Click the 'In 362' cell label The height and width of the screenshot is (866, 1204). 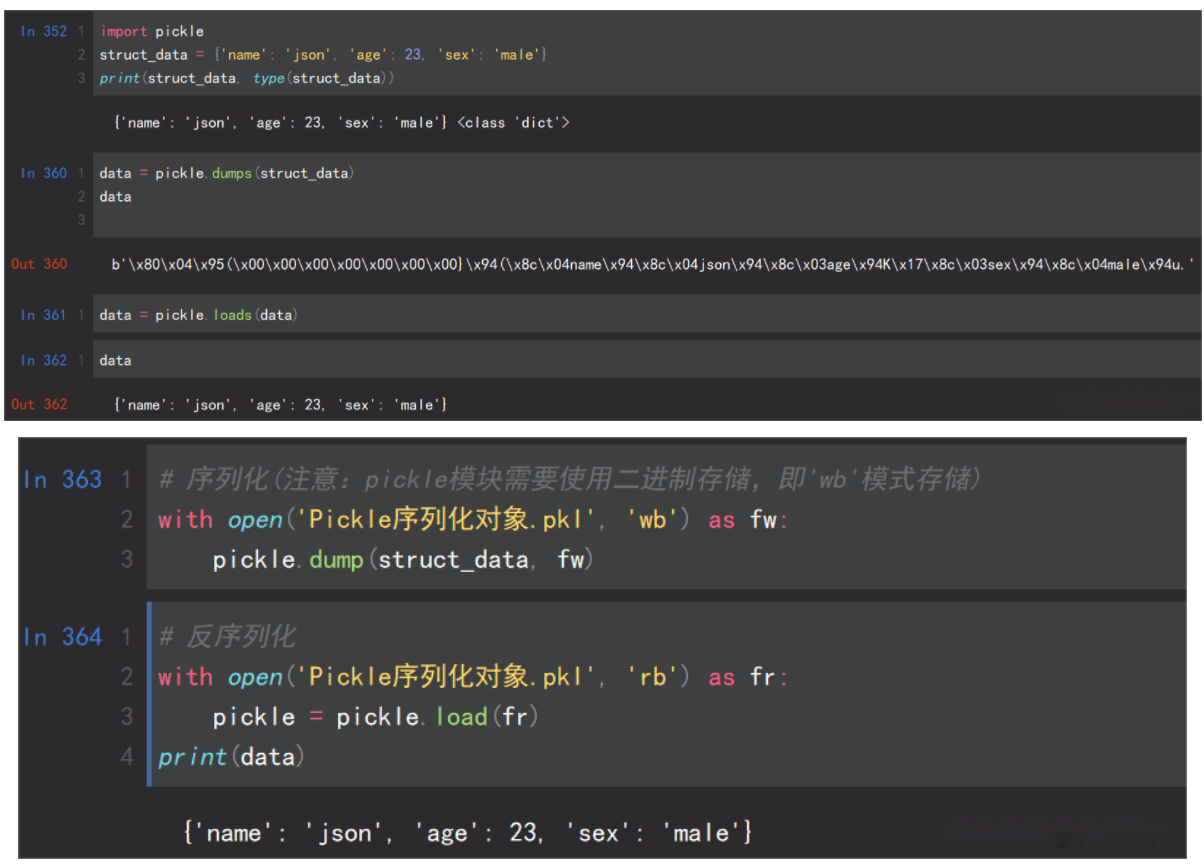click(x=43, y=360)
